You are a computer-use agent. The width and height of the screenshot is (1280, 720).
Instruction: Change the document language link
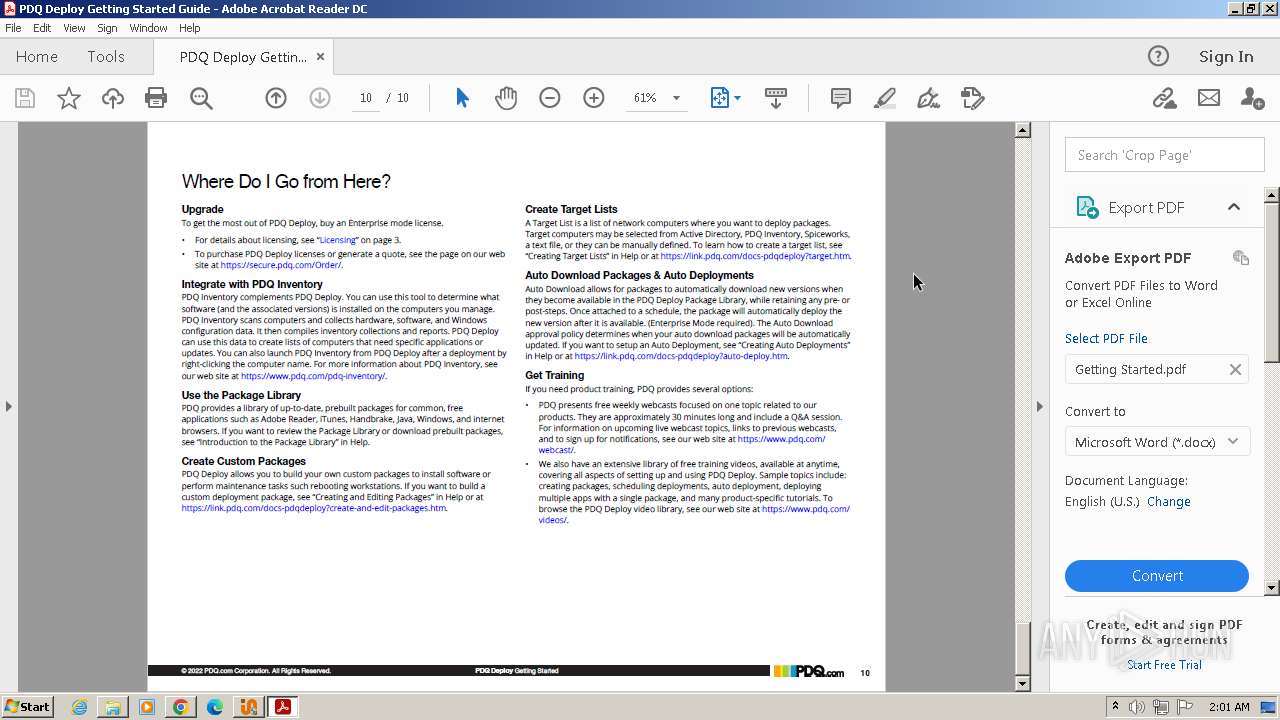click(1169, 502)
